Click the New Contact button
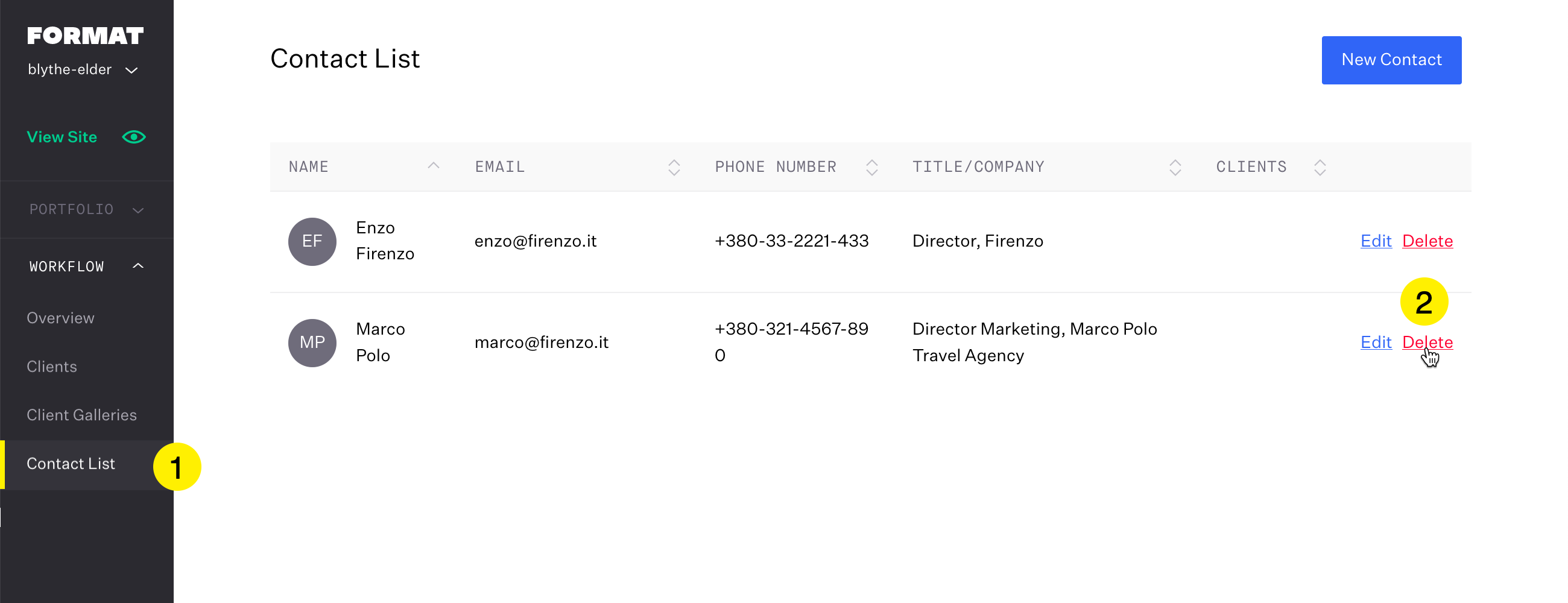This screenshot has width=1568, height=603. coord(1391,60)
